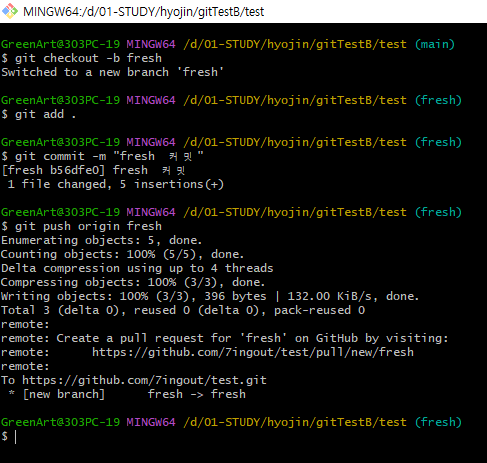Click the final prompt's '(fresh)' branch label

pyautogui.click(x=438, y=422)
